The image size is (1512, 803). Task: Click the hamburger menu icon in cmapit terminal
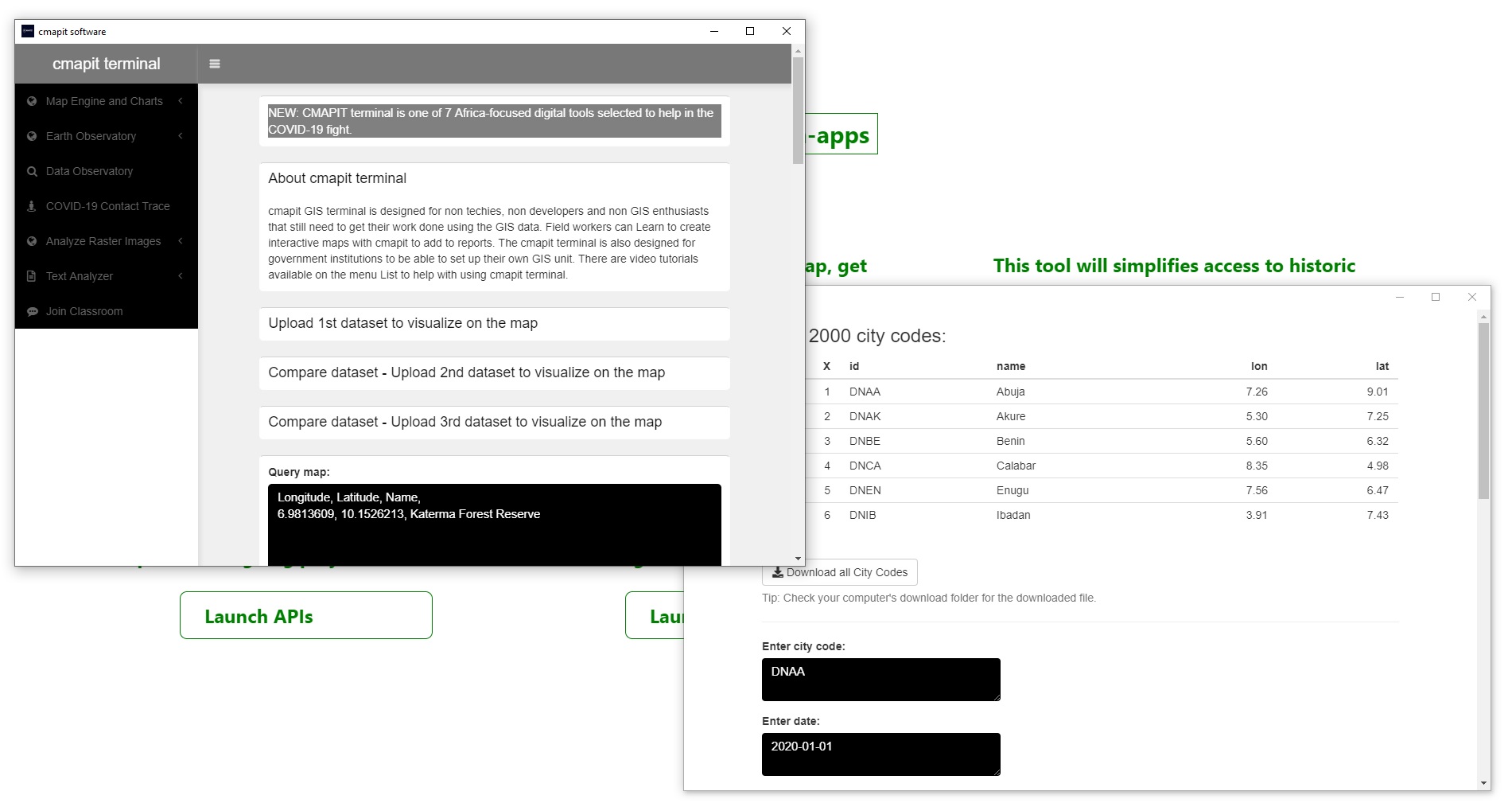tap(215, 64)
